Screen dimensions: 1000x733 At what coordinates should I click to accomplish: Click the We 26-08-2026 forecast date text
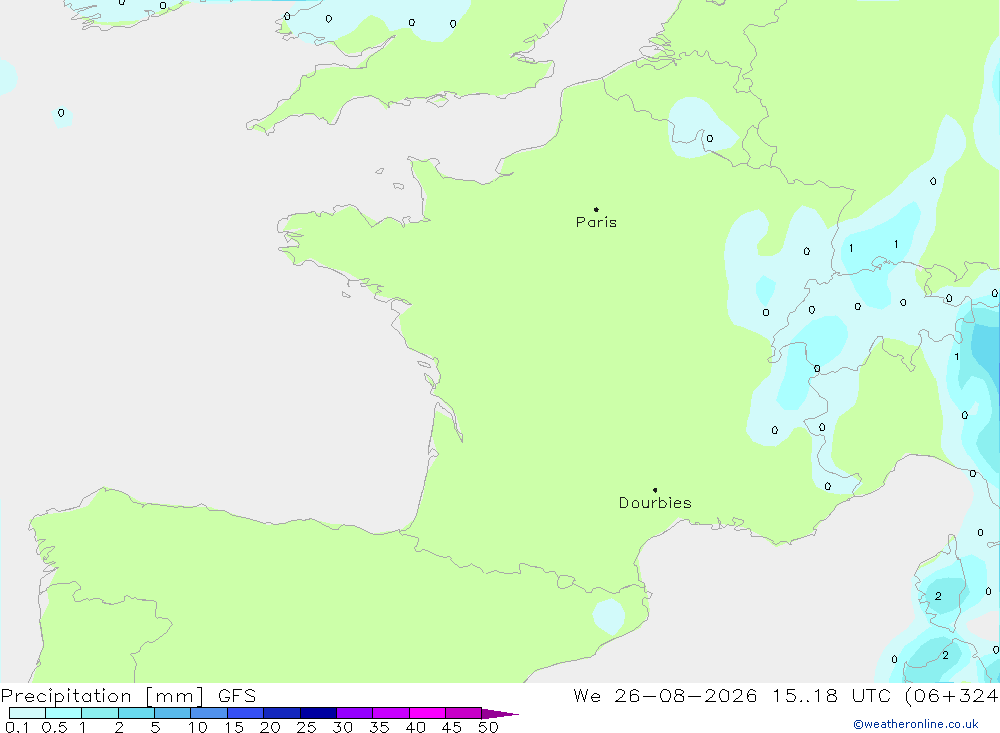pos(665,695)
